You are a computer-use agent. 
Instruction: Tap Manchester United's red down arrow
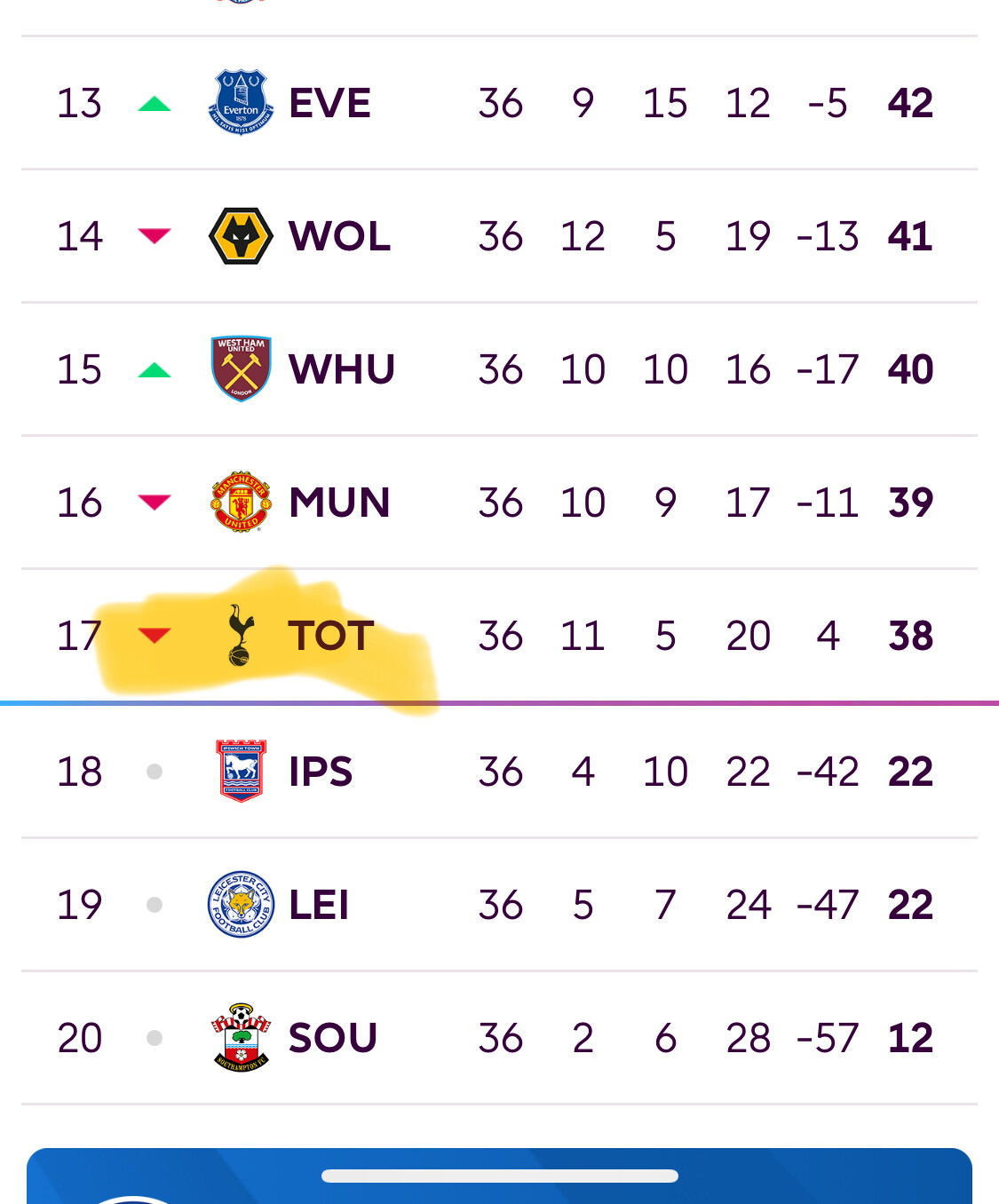click(x=155, y=502)
